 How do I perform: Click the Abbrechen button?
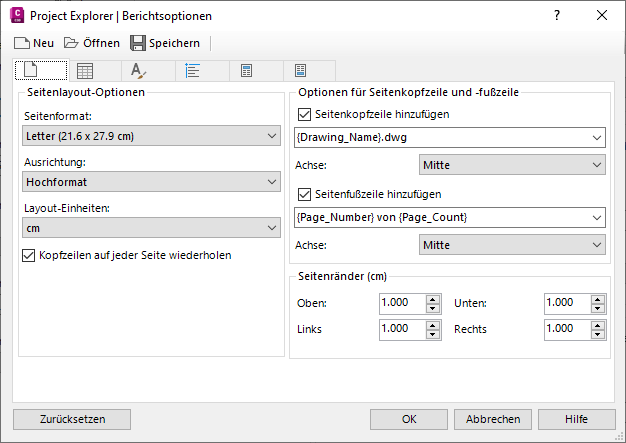click(x=493, y=419)
